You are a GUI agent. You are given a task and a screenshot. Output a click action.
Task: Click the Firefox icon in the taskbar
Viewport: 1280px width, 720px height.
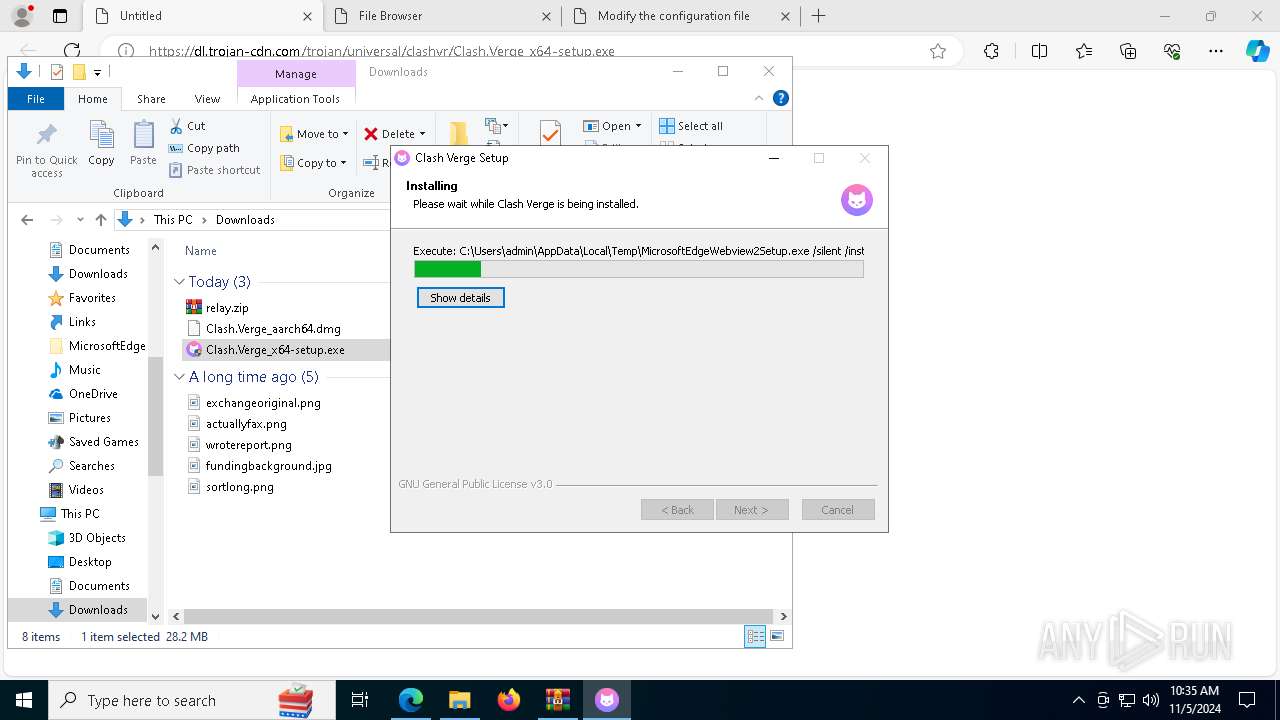509,700
